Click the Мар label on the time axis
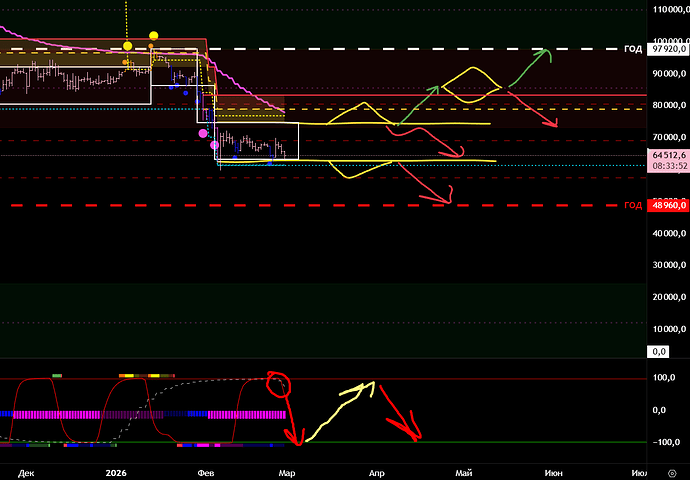 tap(287, 470)
